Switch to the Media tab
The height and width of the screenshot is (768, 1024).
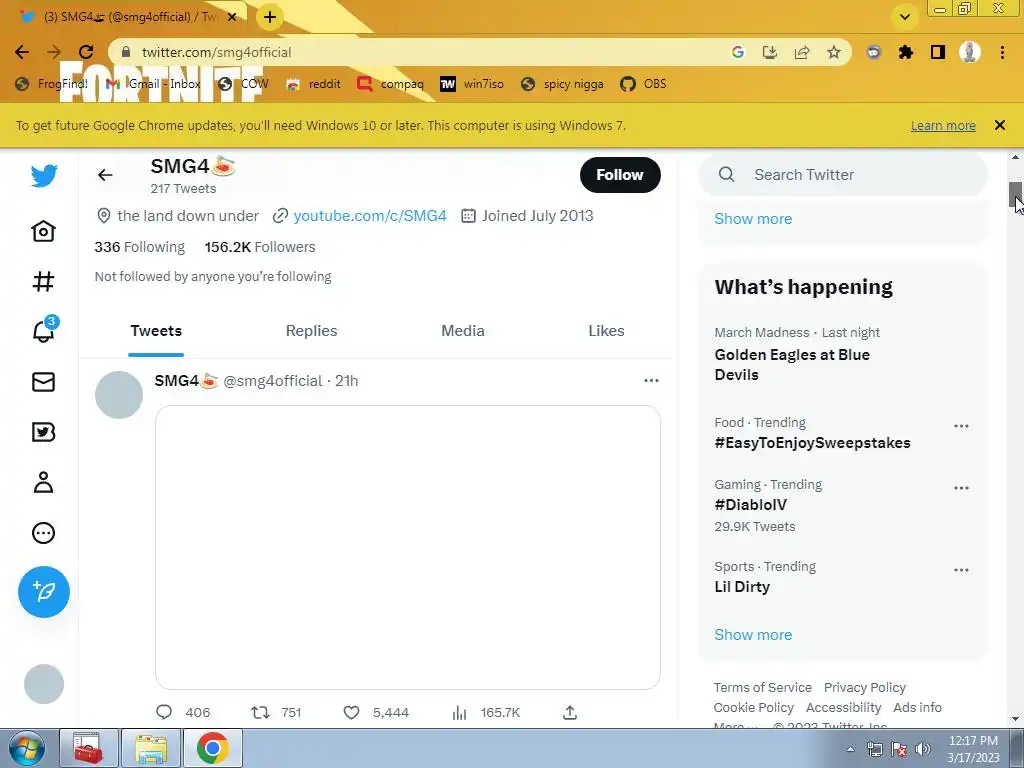[463, 331]
